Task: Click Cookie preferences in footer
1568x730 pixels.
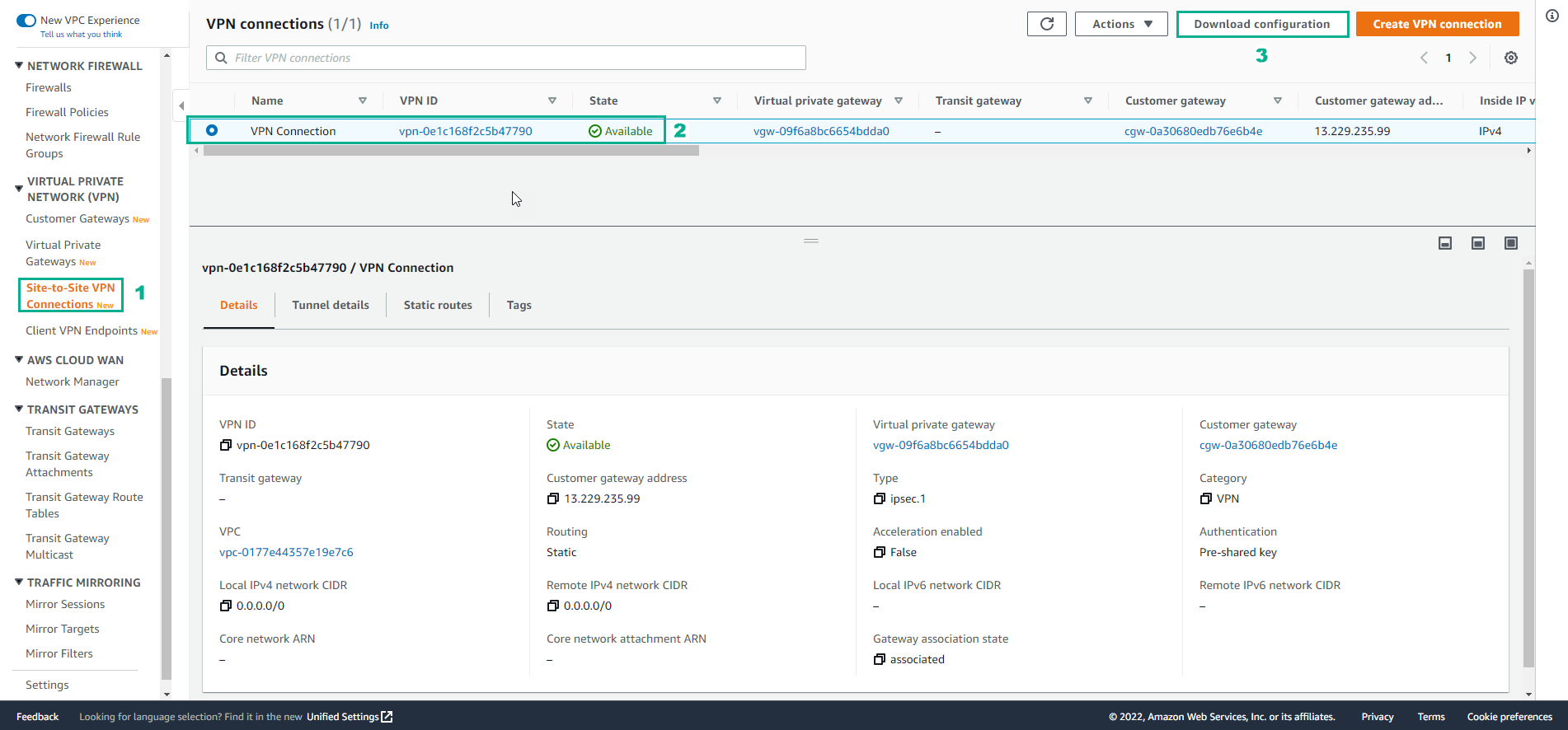Action: 1509,717
